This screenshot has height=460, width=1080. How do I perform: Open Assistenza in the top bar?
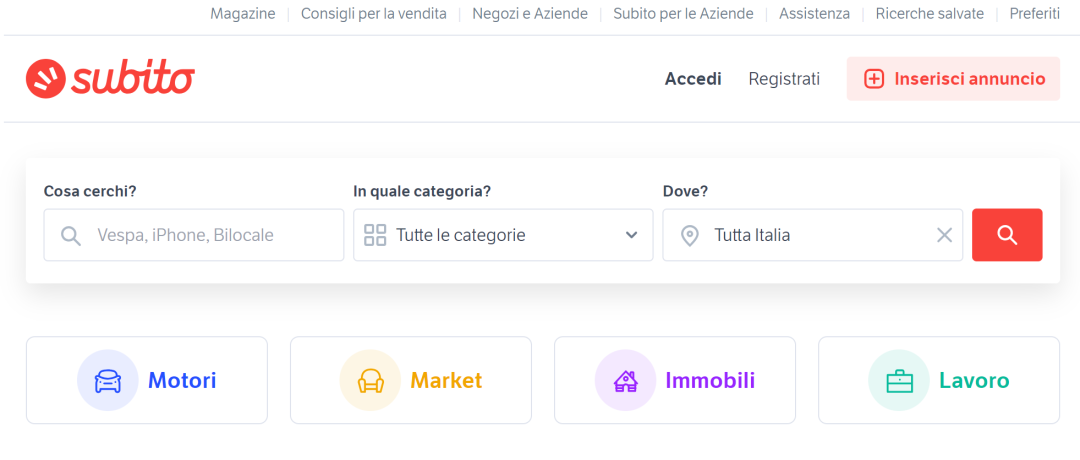coord(814,14)
